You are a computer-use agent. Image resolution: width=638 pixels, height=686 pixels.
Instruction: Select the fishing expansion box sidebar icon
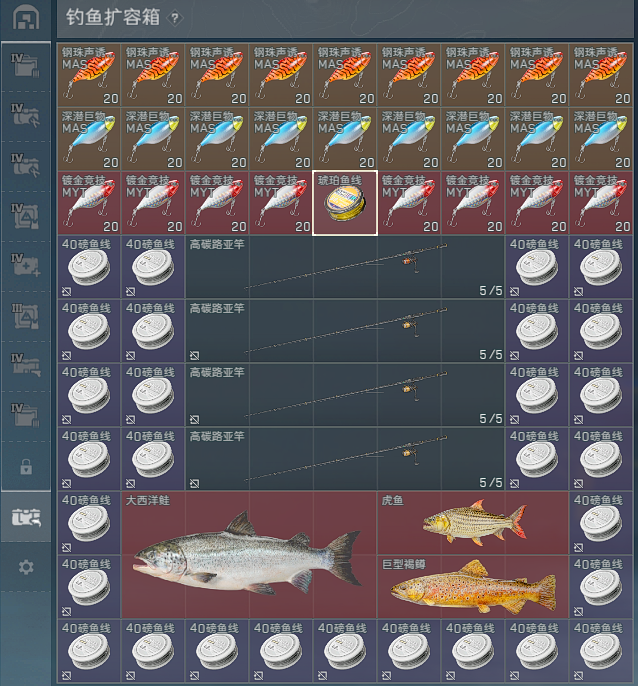point(26,517)
